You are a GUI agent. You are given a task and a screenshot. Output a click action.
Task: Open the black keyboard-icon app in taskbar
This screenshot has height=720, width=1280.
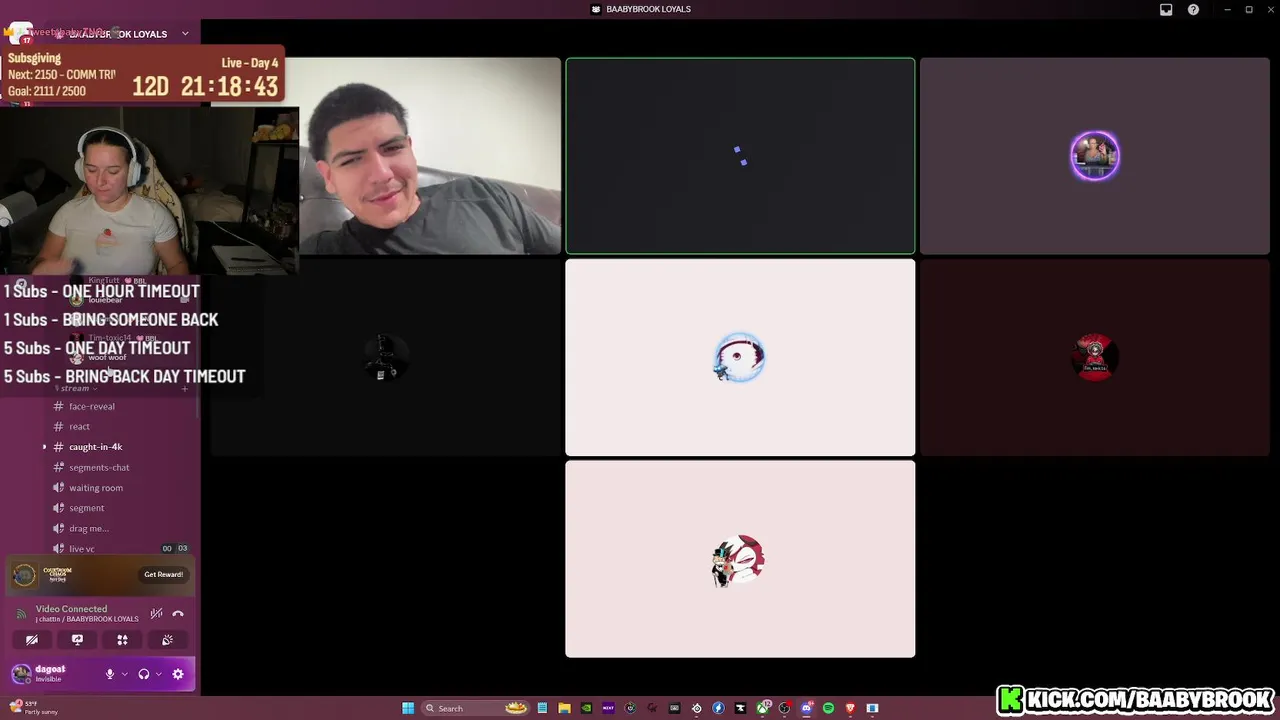point(674,708)
